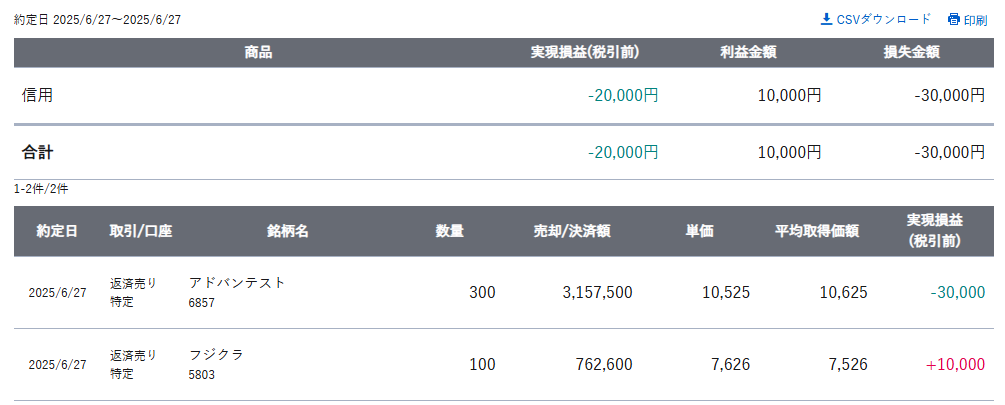The width and height of the screenshot is (1005, 405).
Task: Select the フジクラ stock name
Action: click(217, 354)
